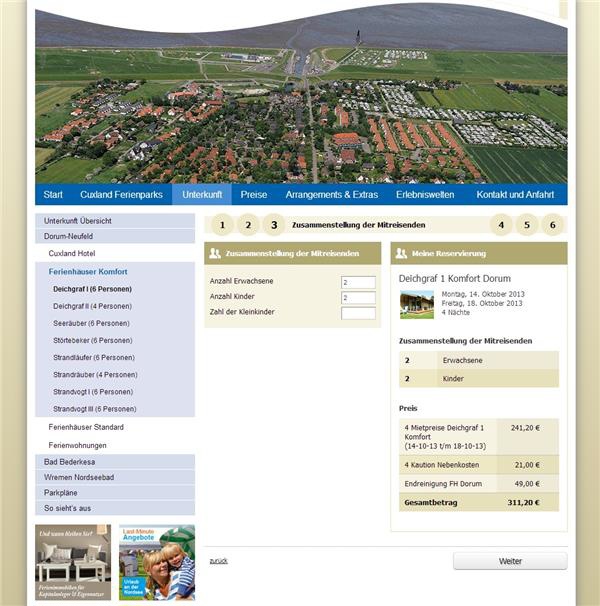Click step 6 in the progress bar
Screen dimensions: 600x606
pos(554,225)
